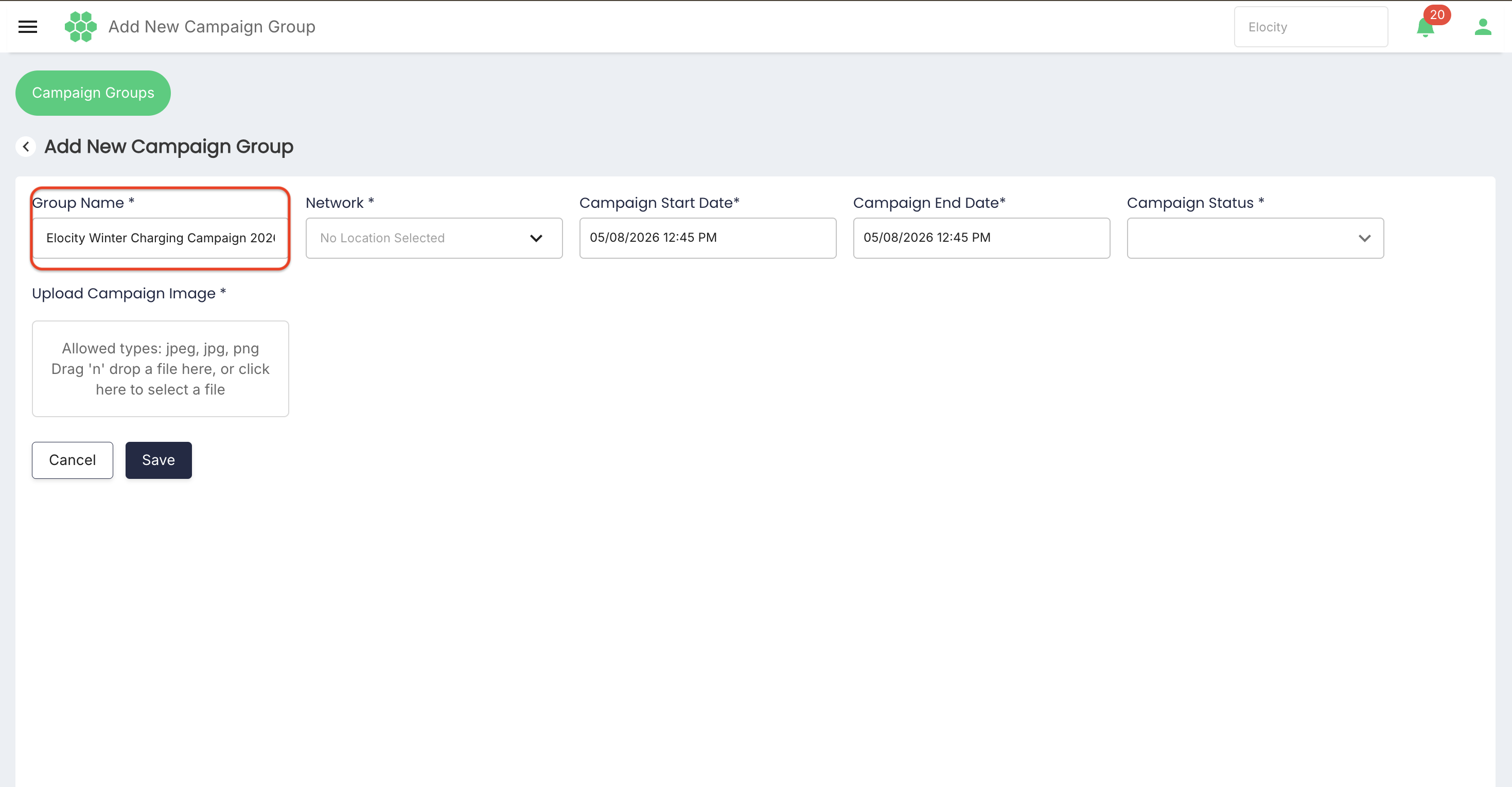Click the green honeycomb app logo
The image size is (1512, 787).
80,26
